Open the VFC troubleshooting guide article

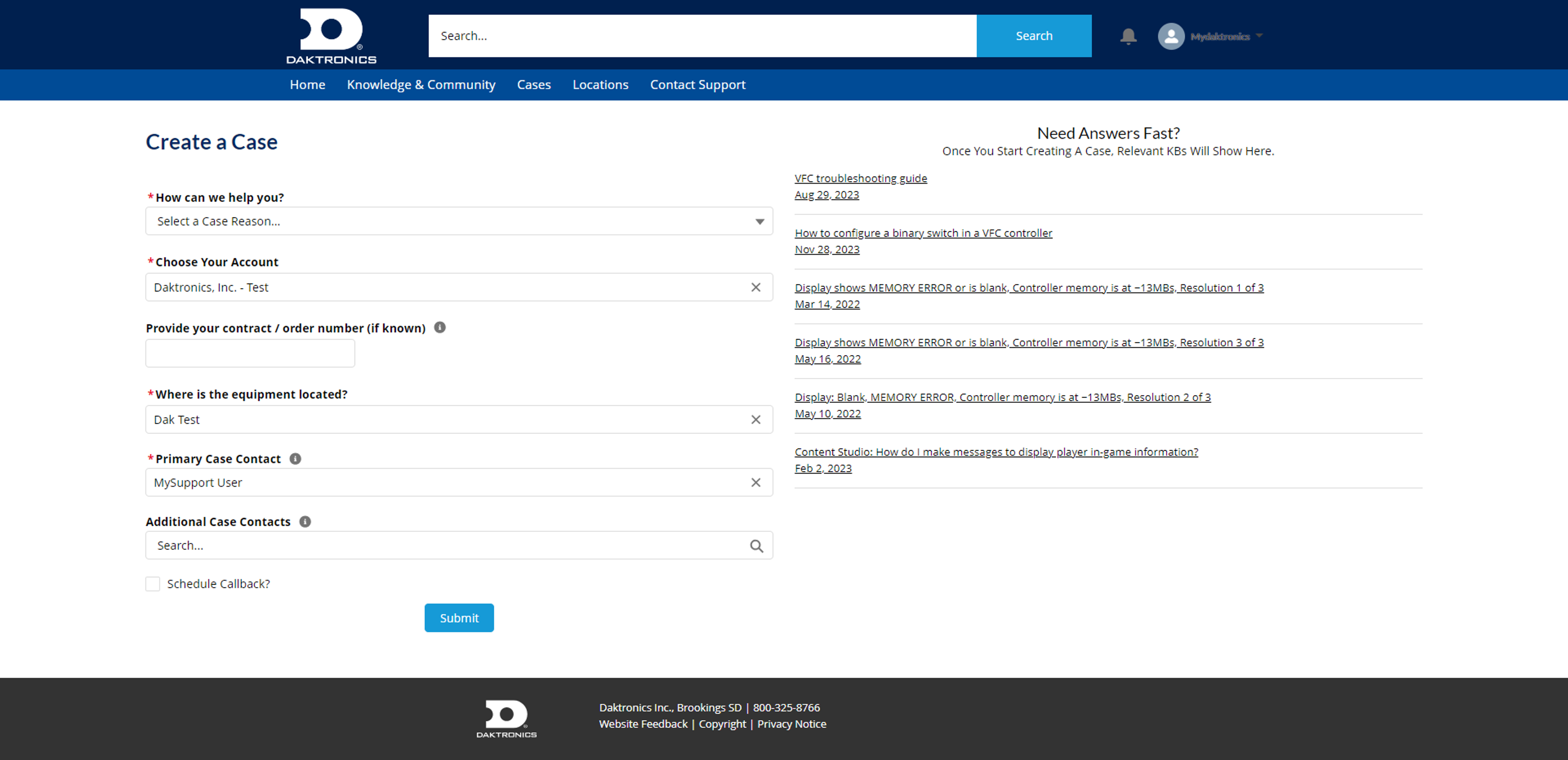click(860, 178)
